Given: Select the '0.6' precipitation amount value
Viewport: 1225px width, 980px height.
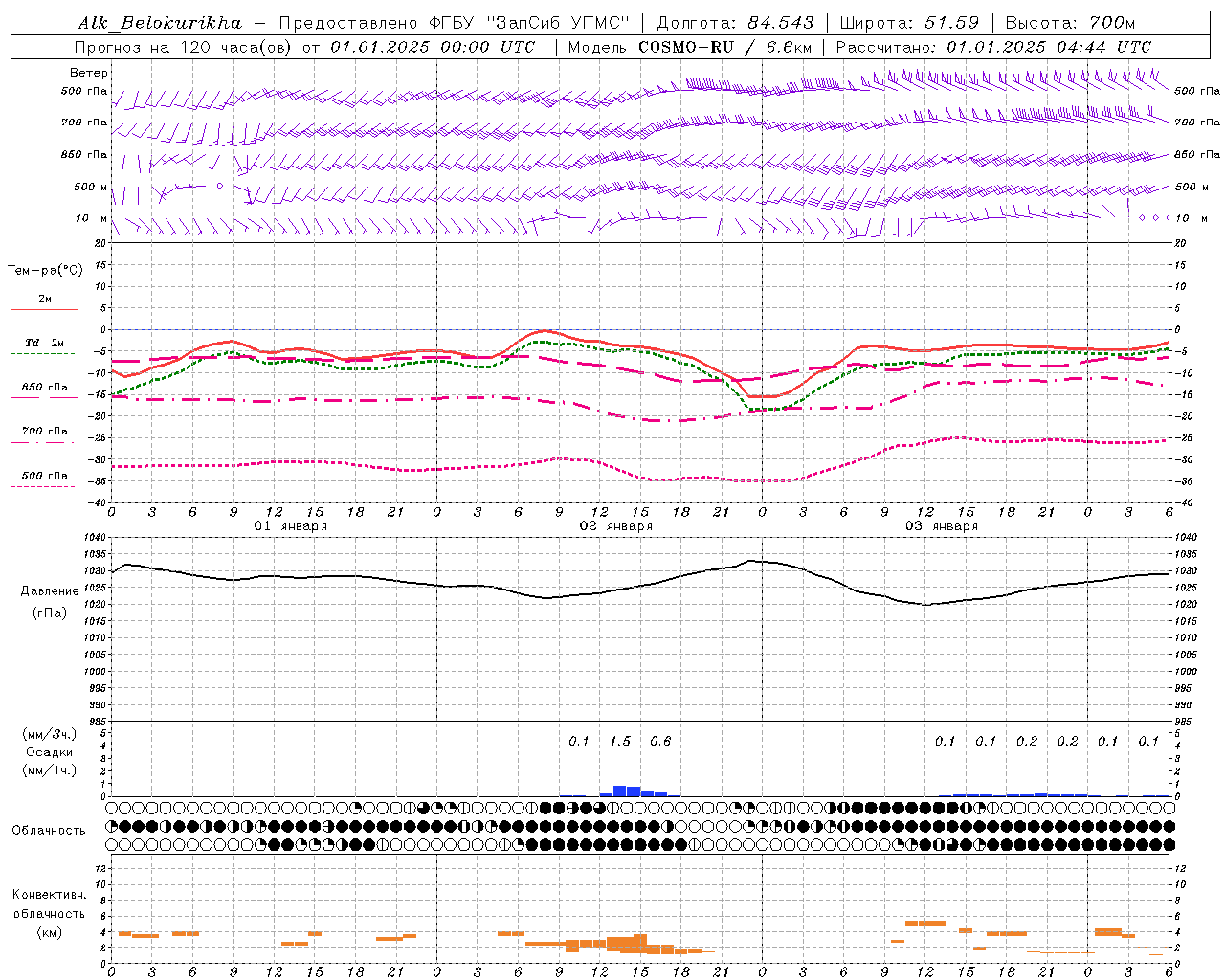Looking at the screenshot, I should click(660, 742).
